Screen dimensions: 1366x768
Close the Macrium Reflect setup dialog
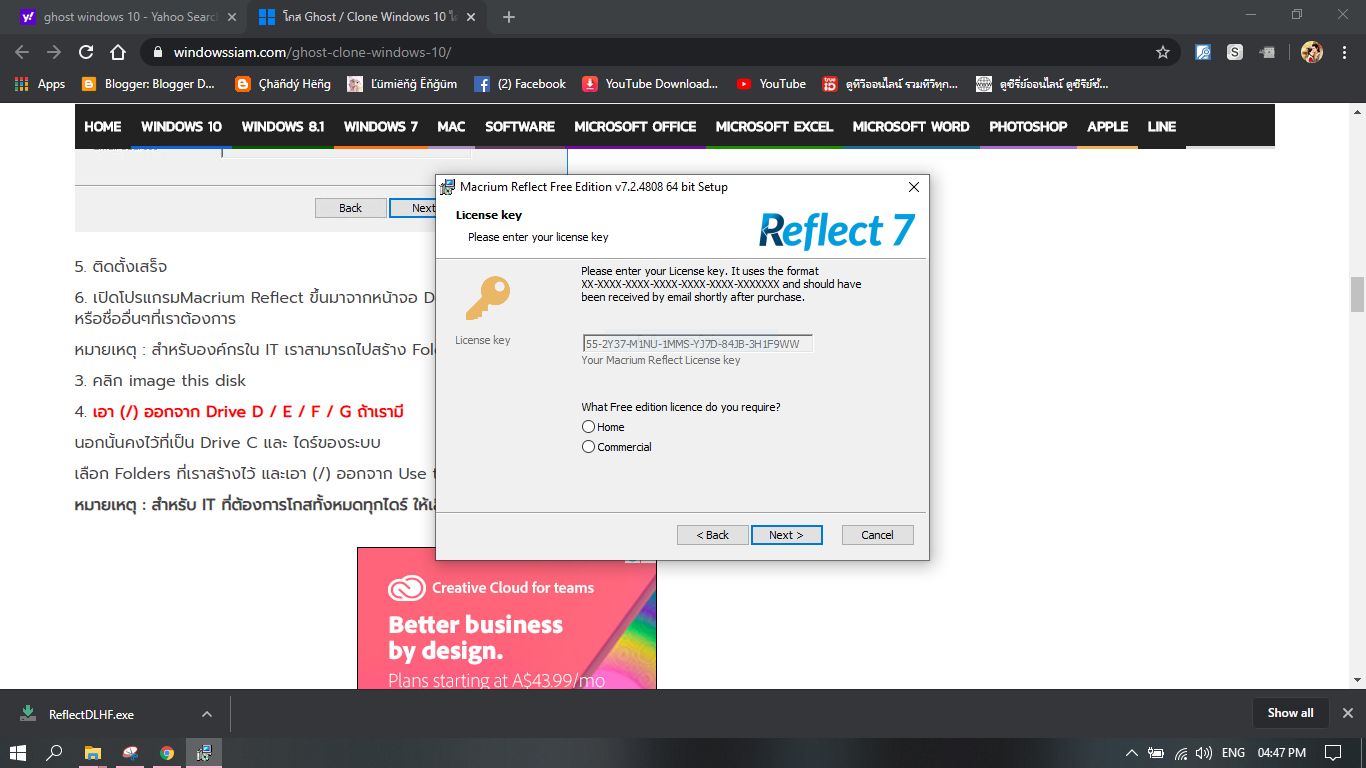(x=913, y=187)
